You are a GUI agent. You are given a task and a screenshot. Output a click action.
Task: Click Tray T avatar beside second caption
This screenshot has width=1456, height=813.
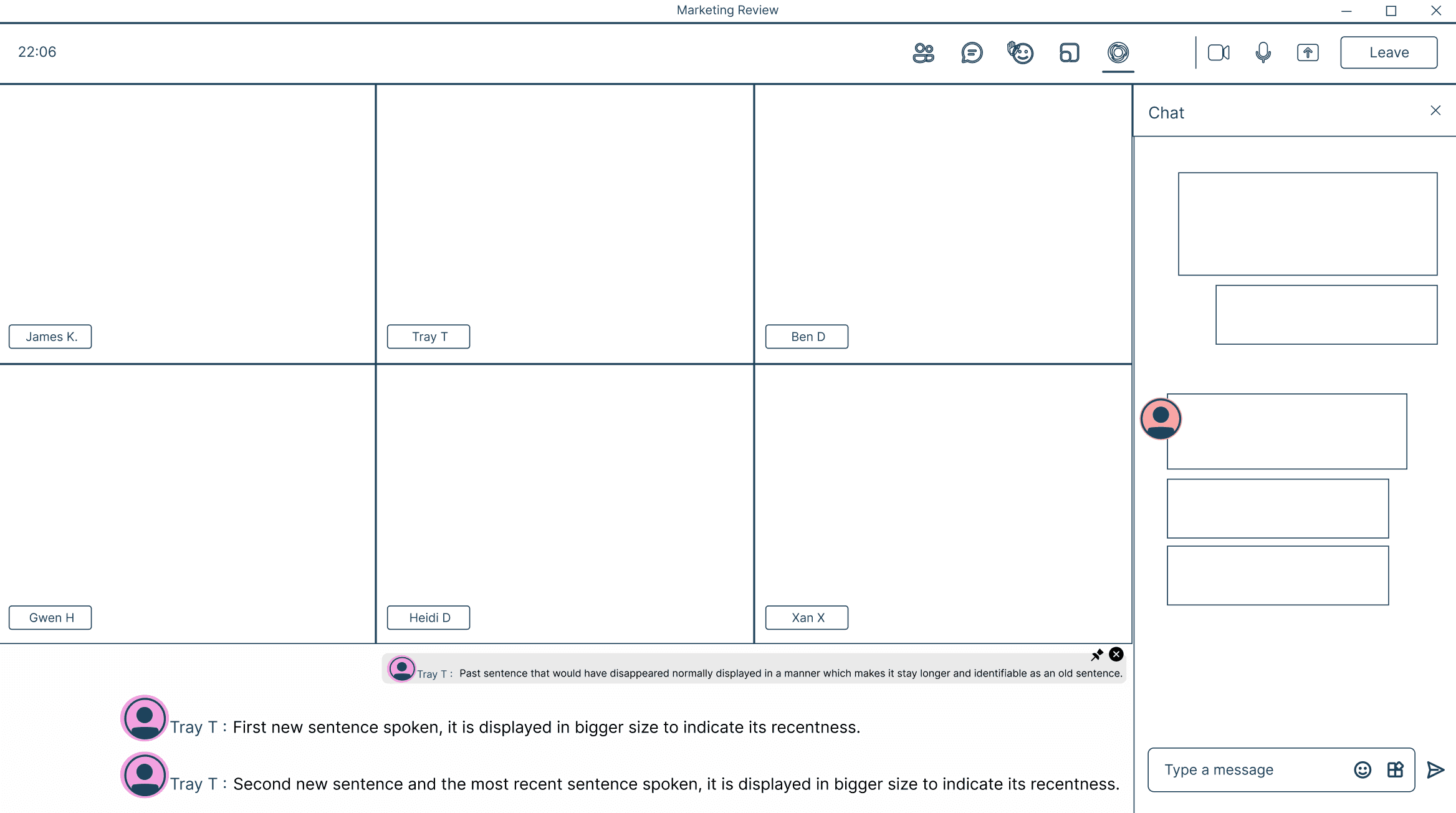click(x=145, y=775)
